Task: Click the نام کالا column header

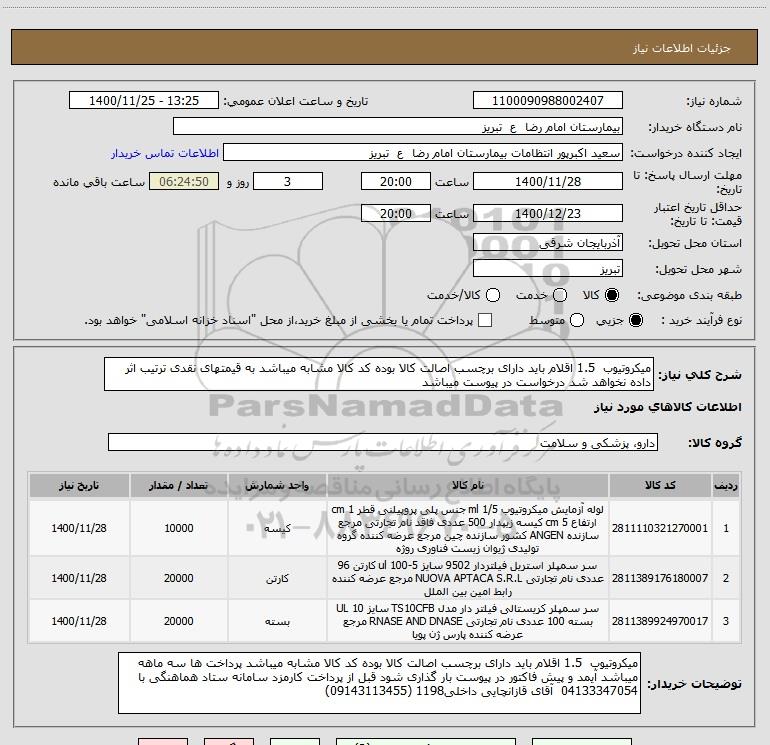Action: pos(468,485)
